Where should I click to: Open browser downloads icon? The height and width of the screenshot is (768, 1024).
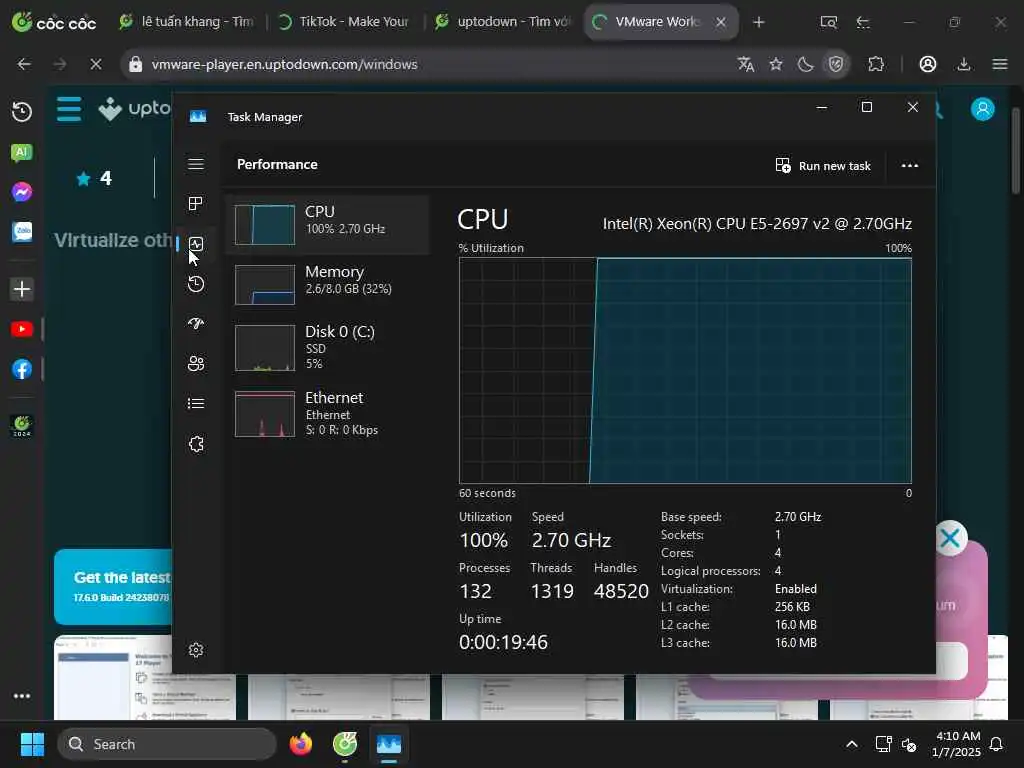[x=964, y=64]
